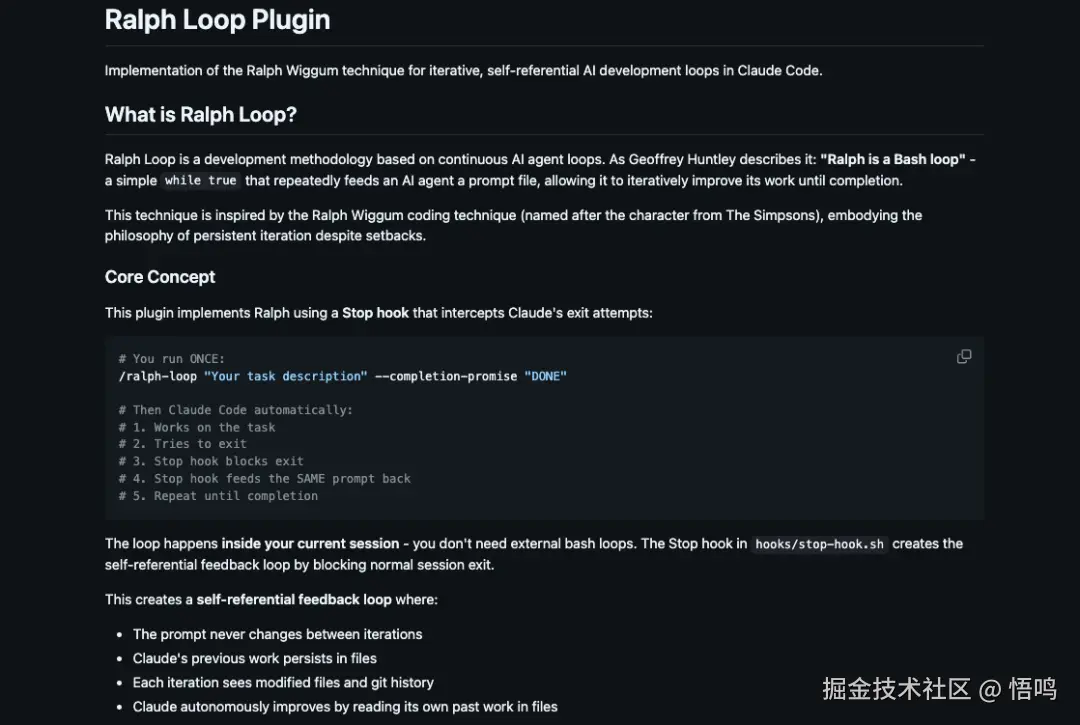Screen dimensions: 1080x725
Task: Click the intro sentence mentioning "Ralph Wiggum technique"
Action: pos(464,70)
